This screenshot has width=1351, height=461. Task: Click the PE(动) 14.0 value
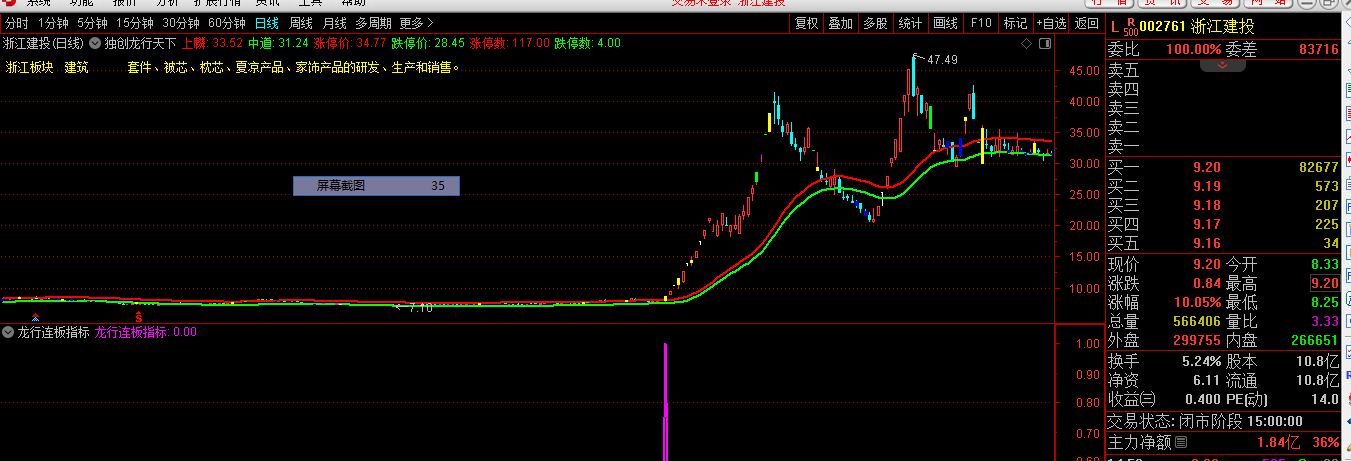click(1326, 400)
